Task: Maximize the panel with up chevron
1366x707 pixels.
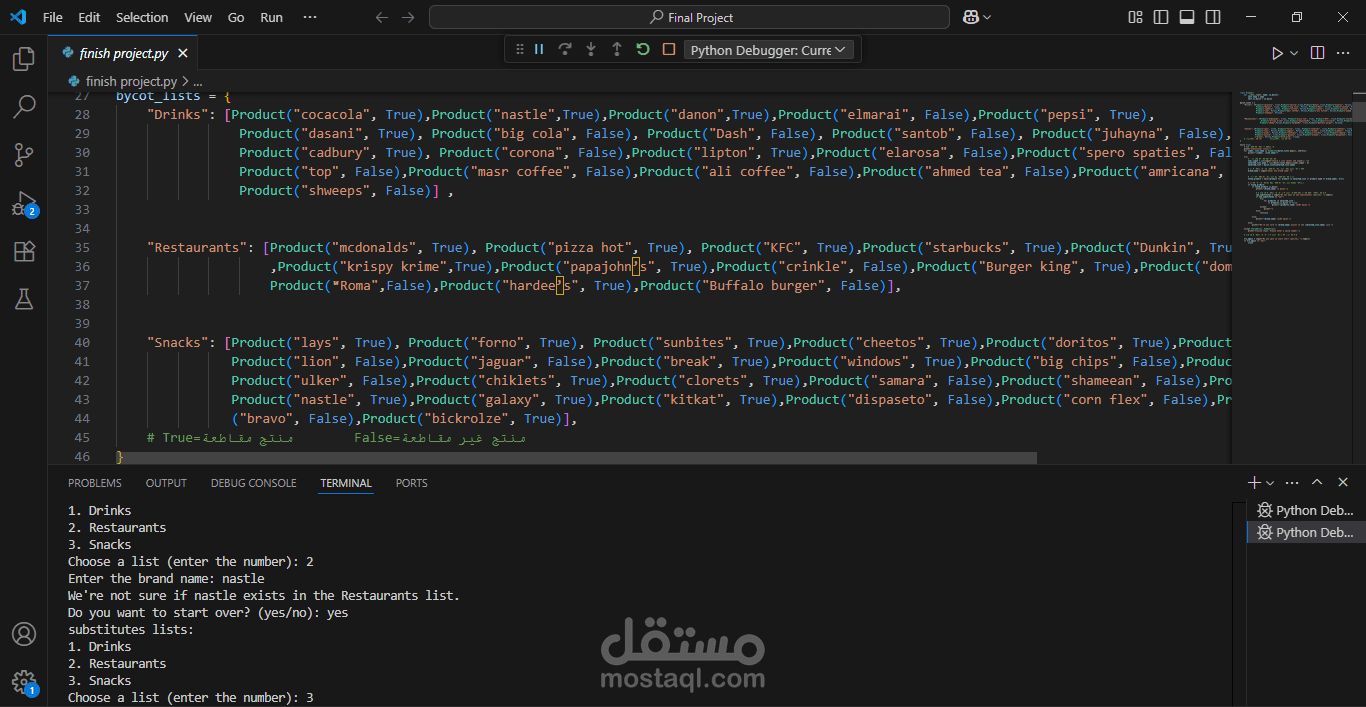Action: tap(1317, 483)
